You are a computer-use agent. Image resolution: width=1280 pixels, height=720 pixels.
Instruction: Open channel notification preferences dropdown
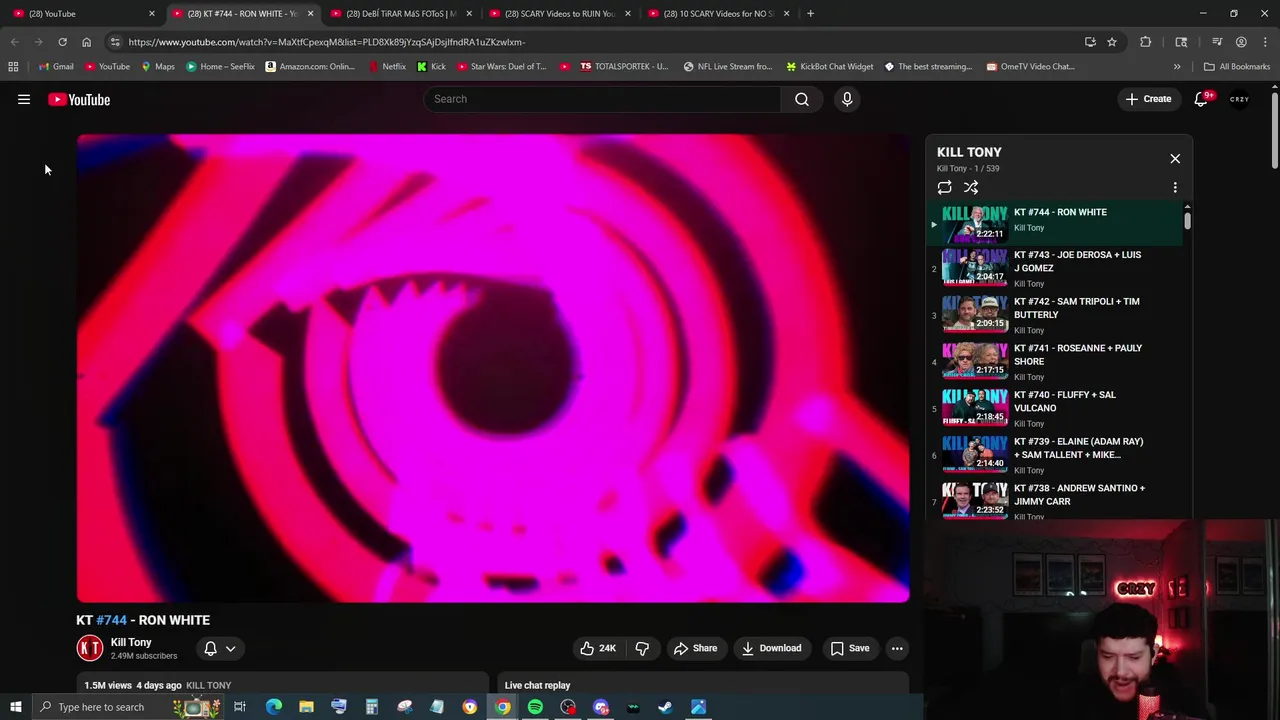tap(220, 648)
